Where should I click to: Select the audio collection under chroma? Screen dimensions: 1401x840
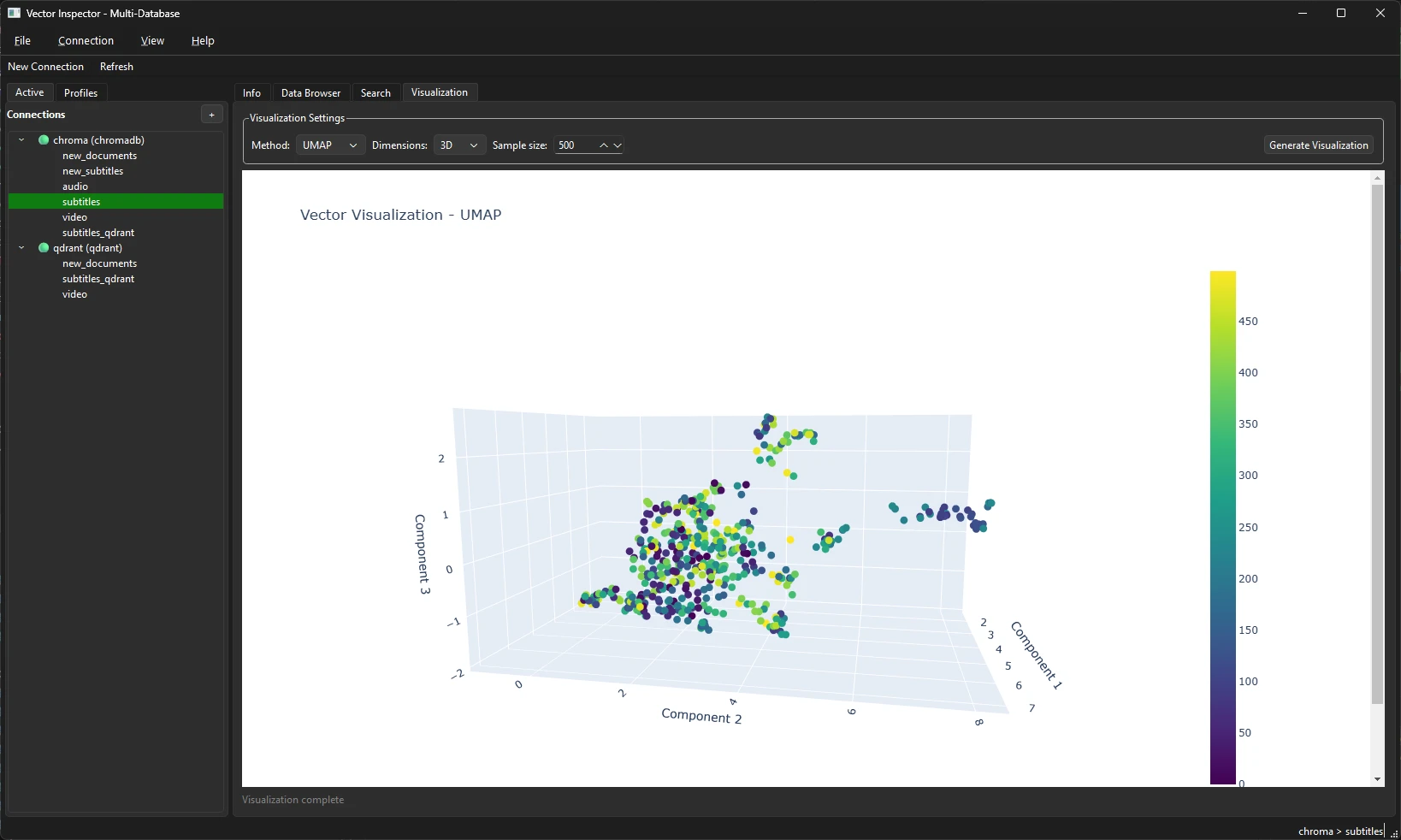(x=75, y=186)
